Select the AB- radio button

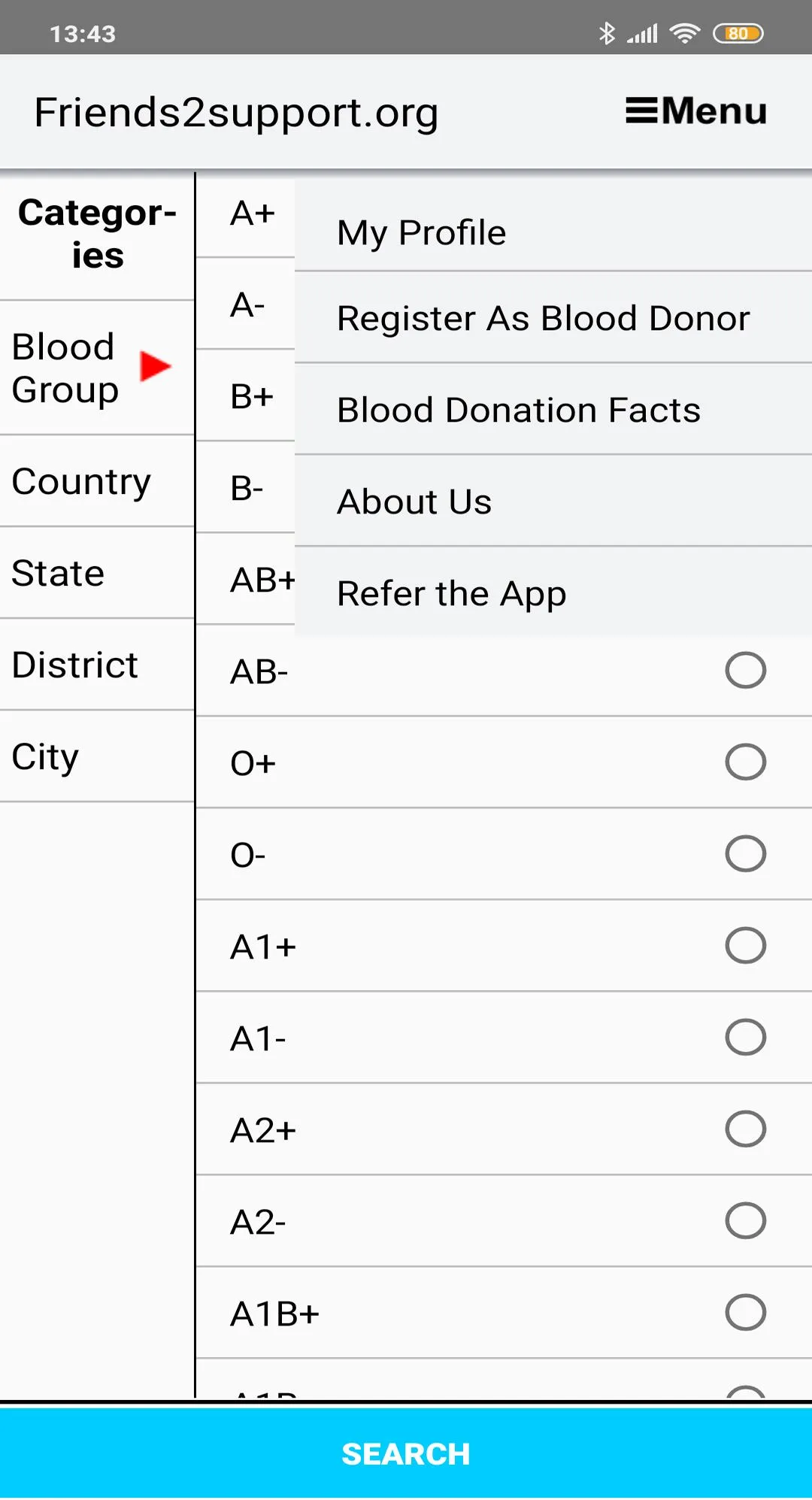pyautogui.click(x=745, y=670)
